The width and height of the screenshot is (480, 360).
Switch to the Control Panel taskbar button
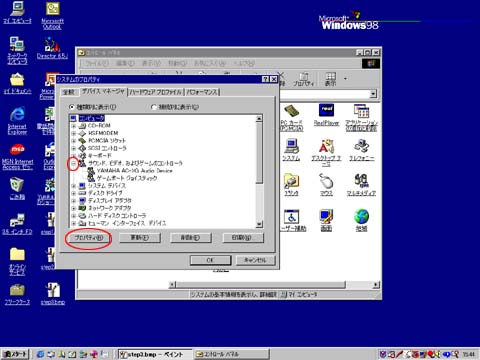[231, 354]
